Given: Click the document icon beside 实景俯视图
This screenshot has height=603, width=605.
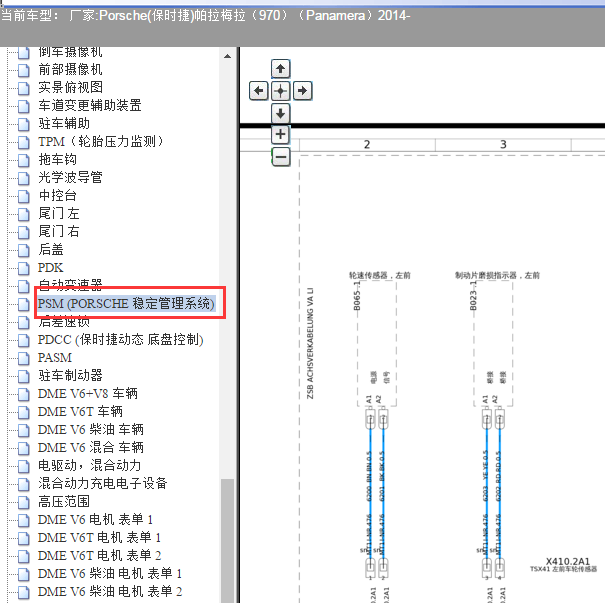Looking at the screenshot, I should tap(24, 88).
